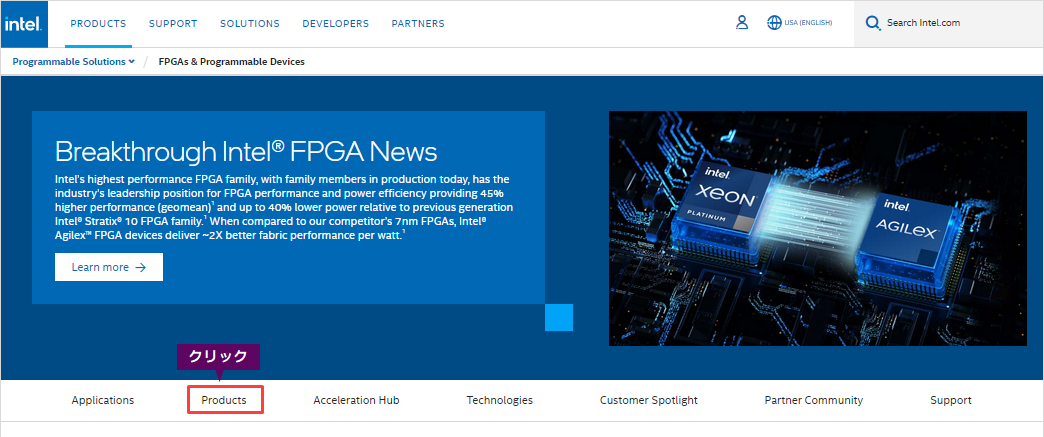
Task: Click the Learn more button
Action: [x=109, y=267]
